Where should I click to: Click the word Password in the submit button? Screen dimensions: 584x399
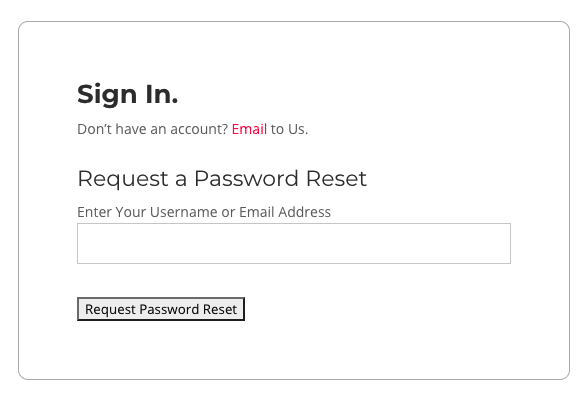coord(169,309)
